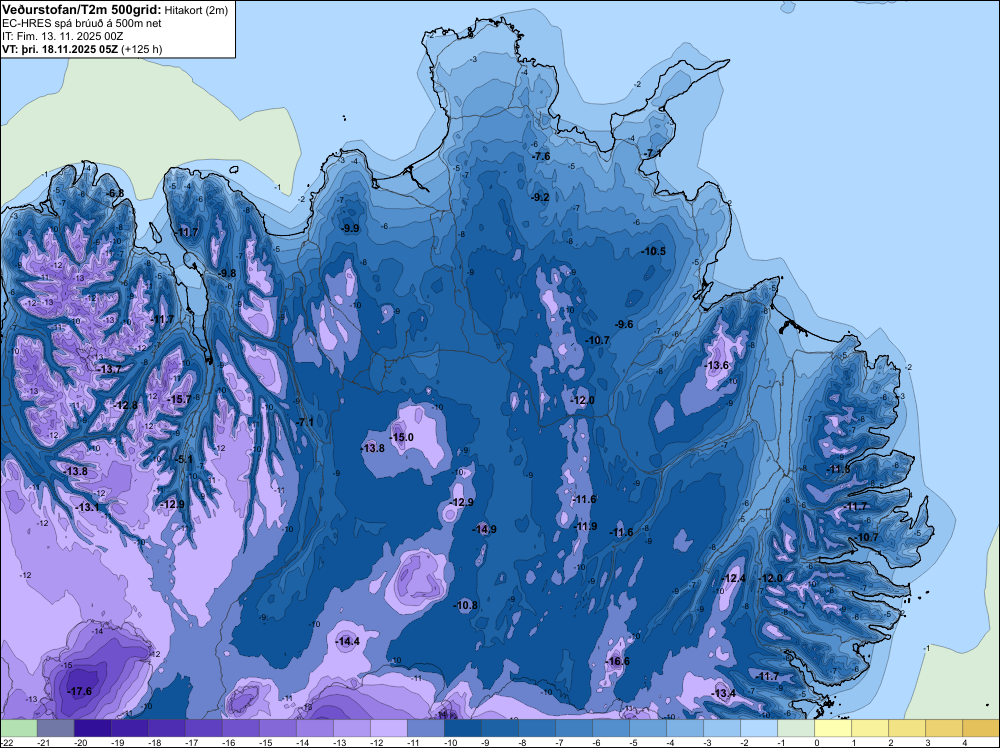Screen dimensions: 1000x748
Task: Click the title 'Veðurstofan/T2m 500grid:'
Action: tap(81, 9)
